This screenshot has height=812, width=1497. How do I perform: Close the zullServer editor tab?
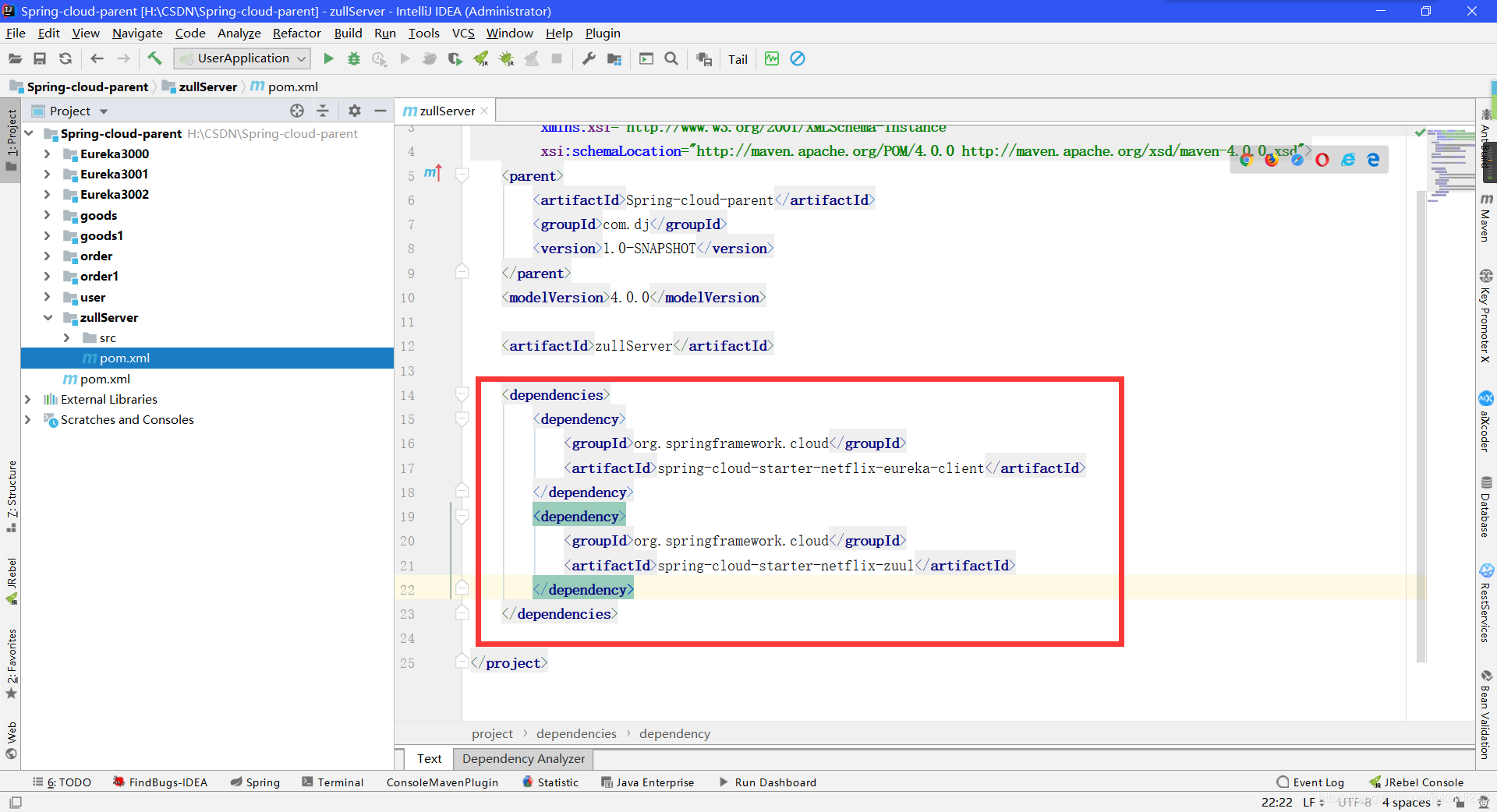click(484, 111)
